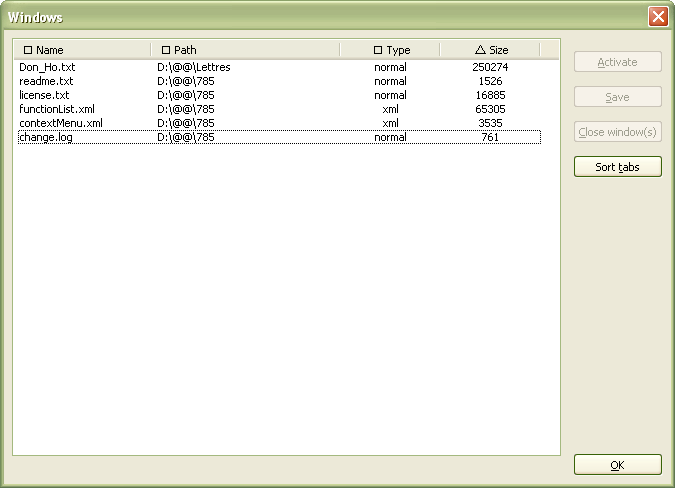Select contextMenu.xml in the list

pos(61,123)
